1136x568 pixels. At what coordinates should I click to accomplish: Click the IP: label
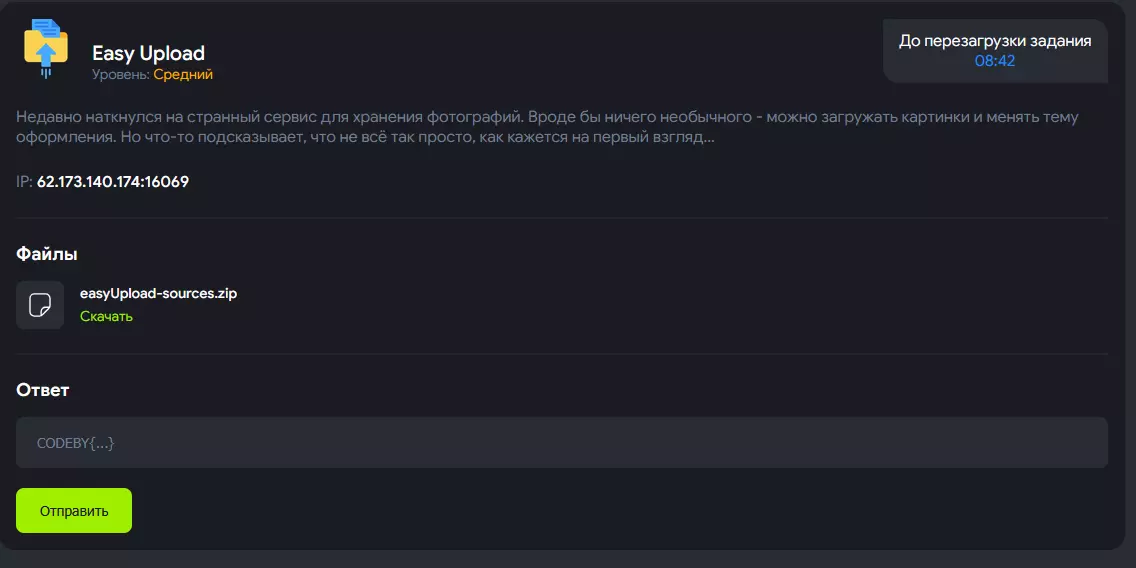click(x=25, y=182)
